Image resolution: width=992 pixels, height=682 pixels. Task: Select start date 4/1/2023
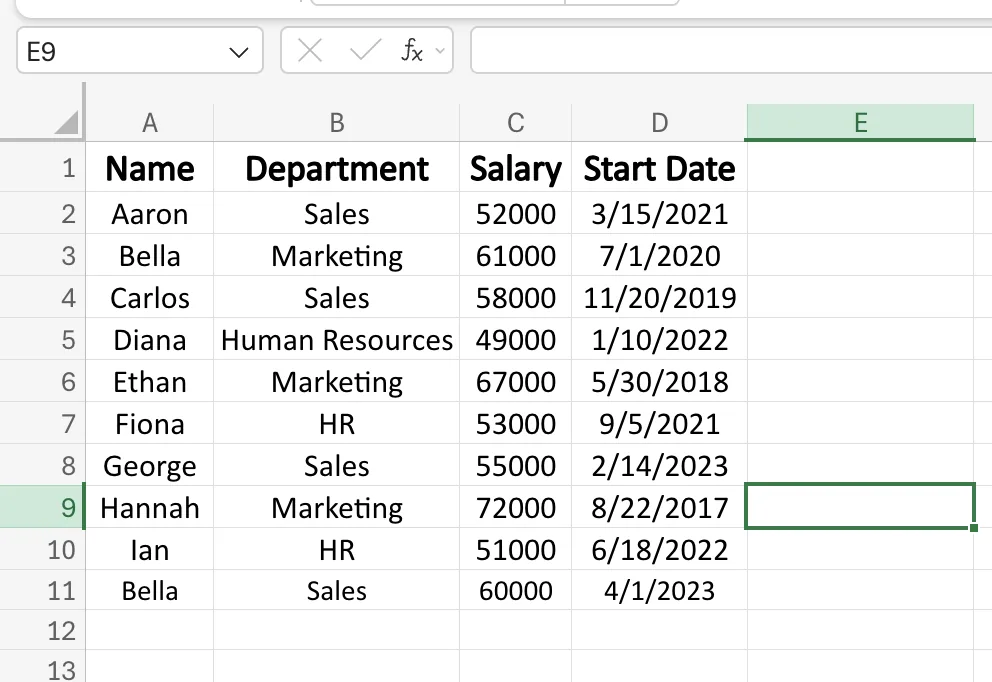(659, 590)
